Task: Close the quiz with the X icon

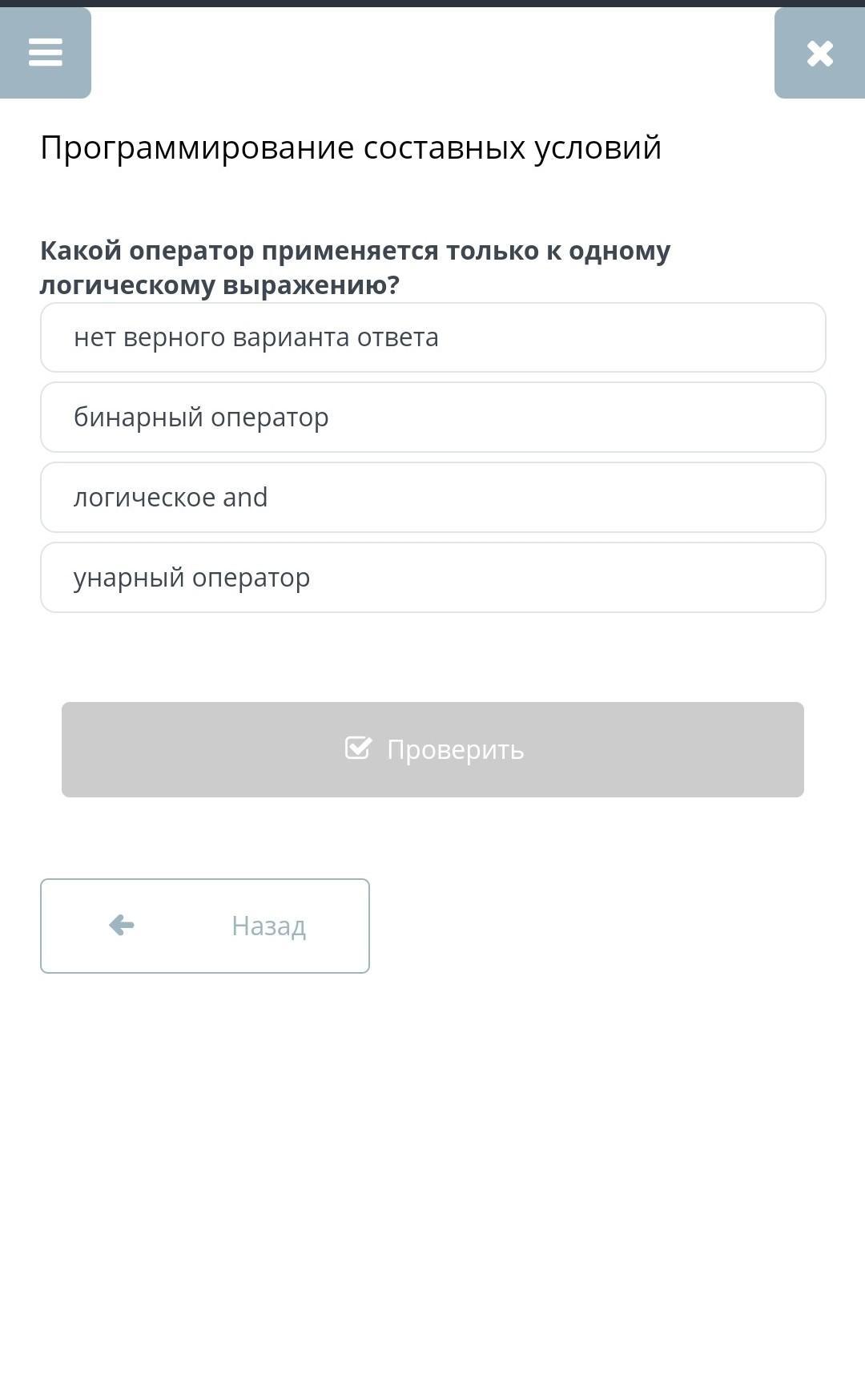Action: [819, 54]
